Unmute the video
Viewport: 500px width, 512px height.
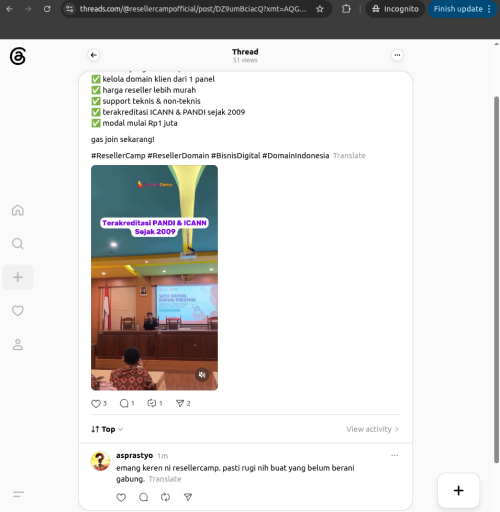pos(202,375)
